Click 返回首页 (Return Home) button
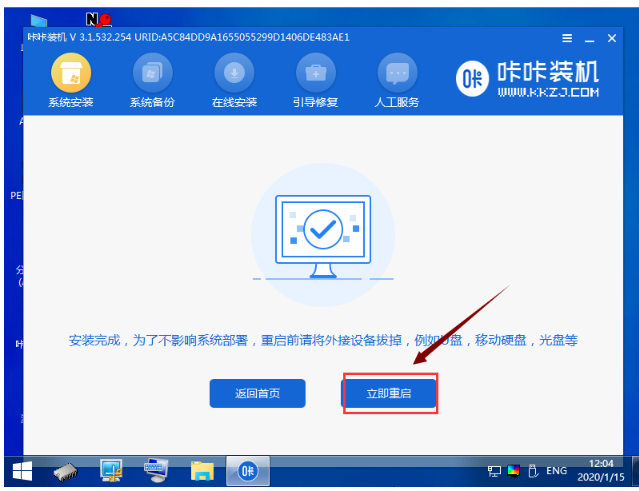The height and width of the screenshot is (491, 639). click(257, 393)
